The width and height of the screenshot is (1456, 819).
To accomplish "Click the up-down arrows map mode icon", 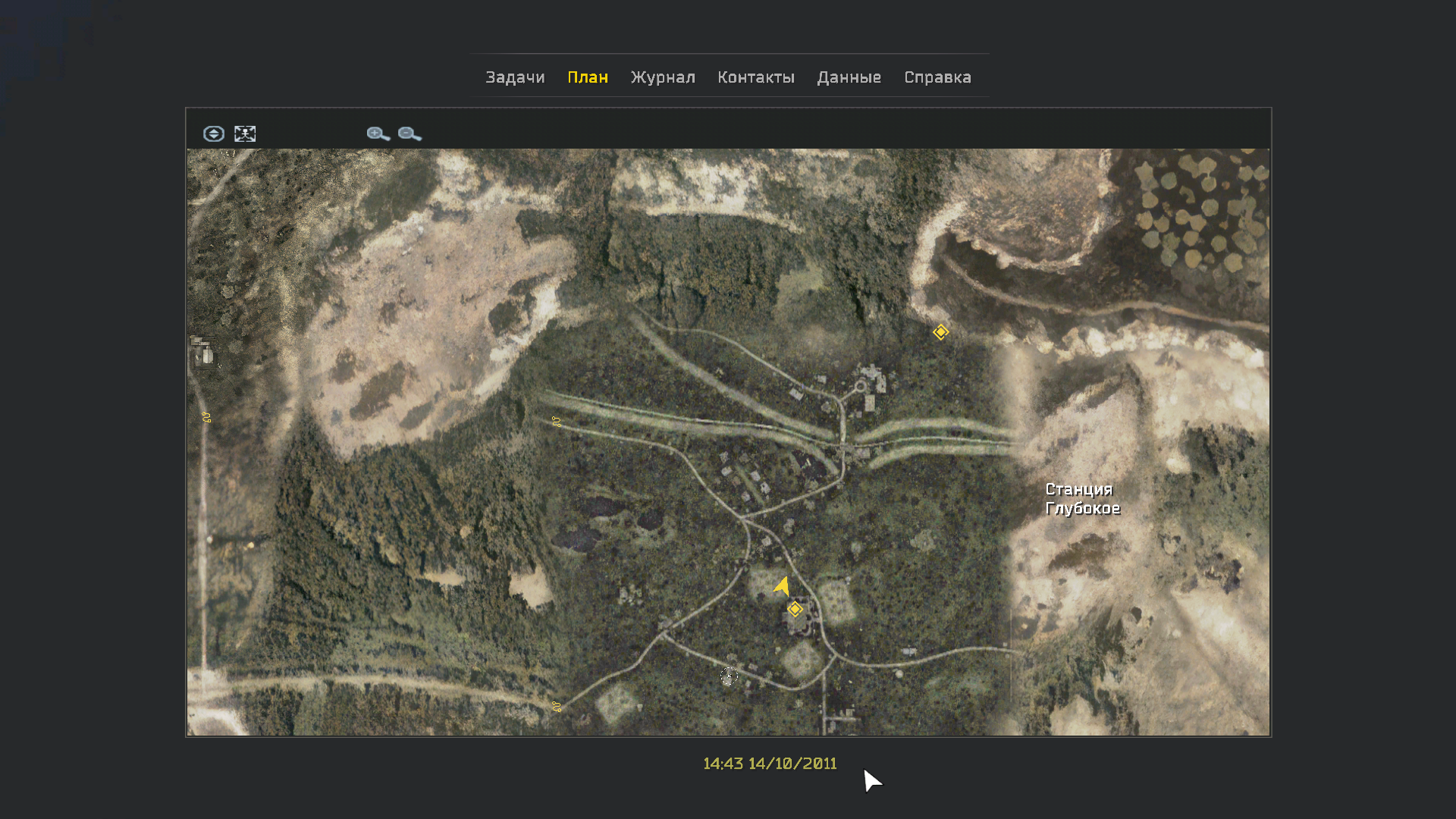I will (x=214, y=134).
